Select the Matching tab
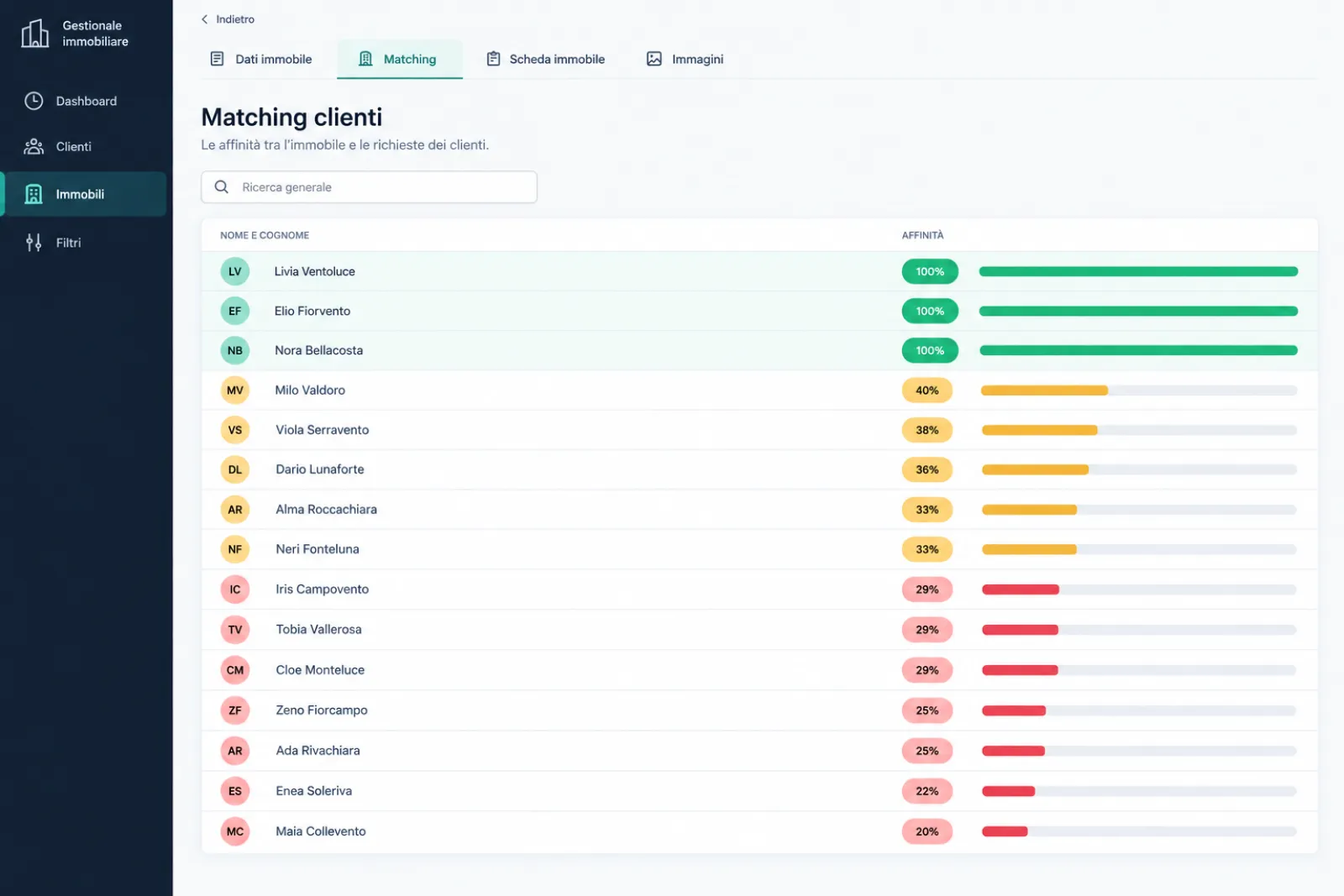 (399, 59)
